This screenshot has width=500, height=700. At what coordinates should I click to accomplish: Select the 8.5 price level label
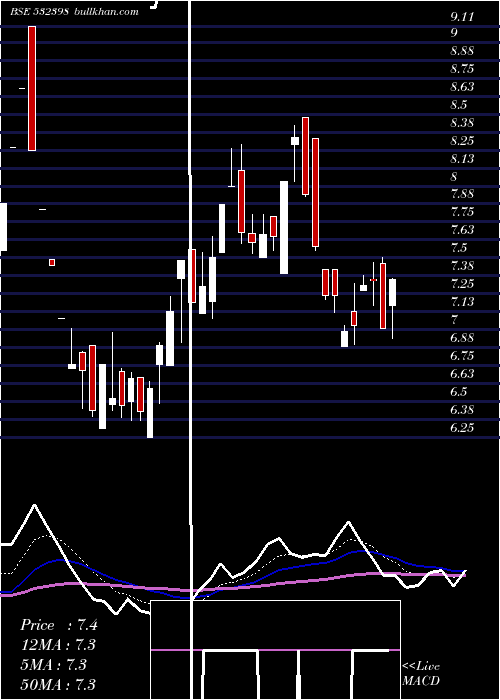[459, 105]
